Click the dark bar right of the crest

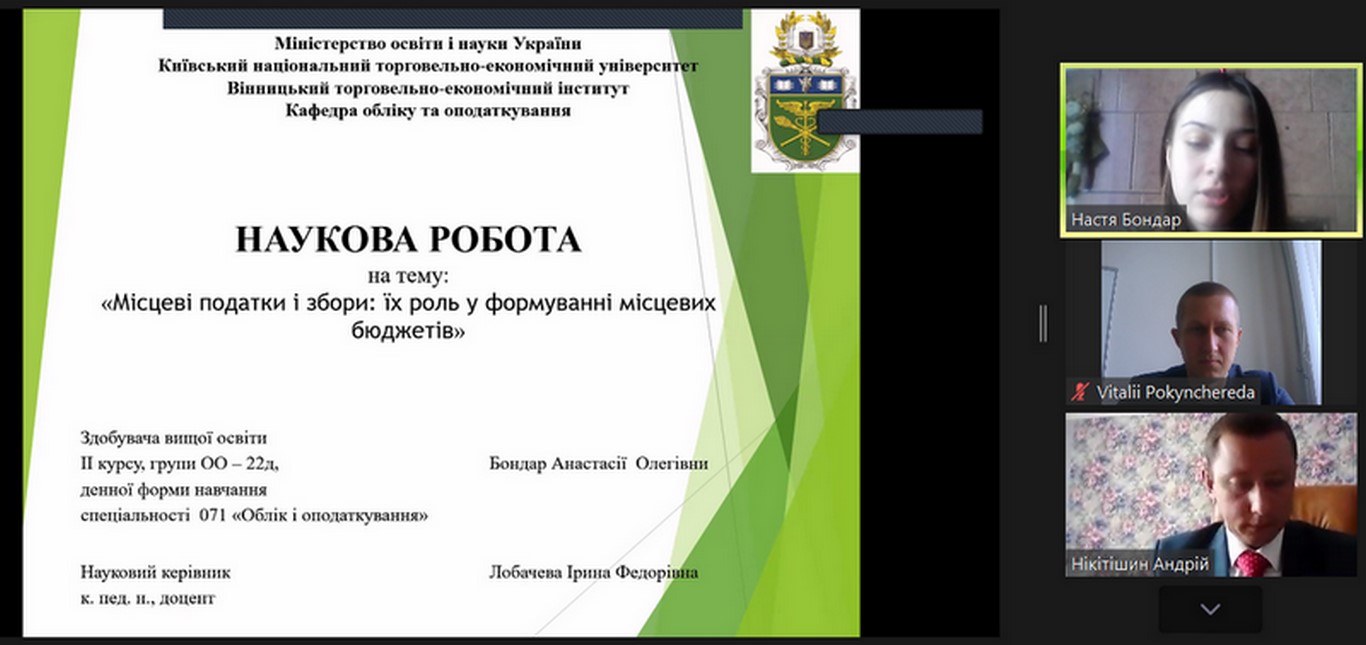click(900, 121)
